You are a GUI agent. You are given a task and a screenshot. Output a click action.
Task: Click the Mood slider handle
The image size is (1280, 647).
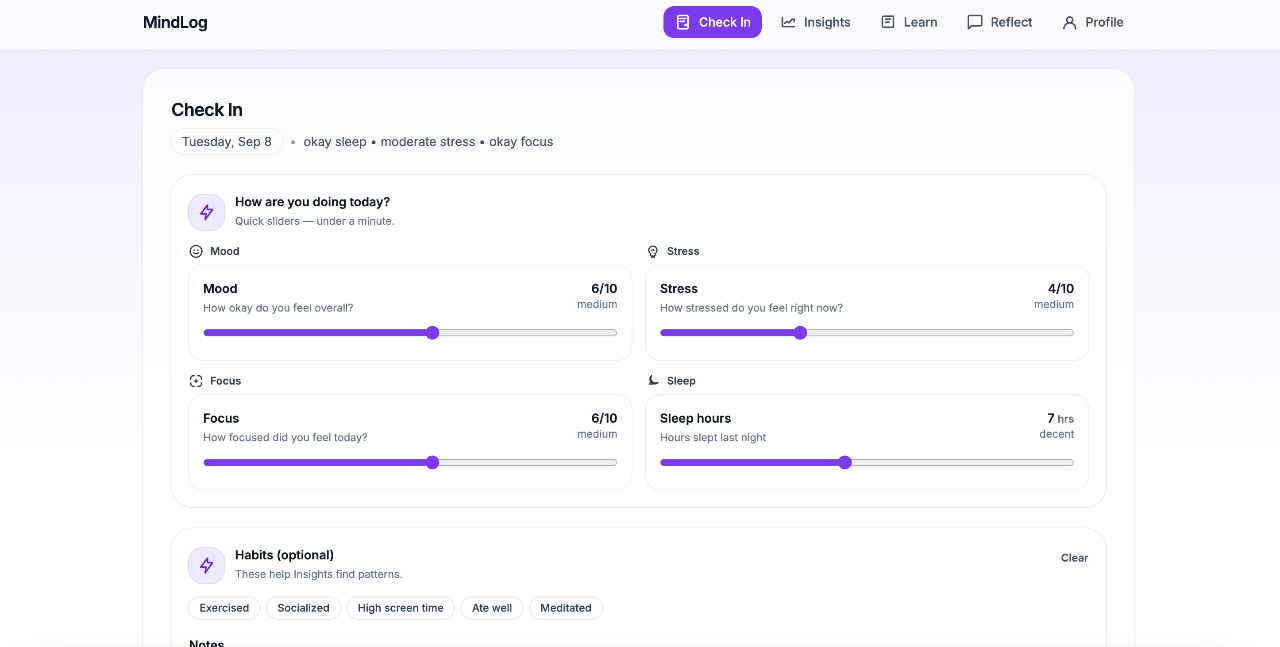pyautogui.click(x=432, y=333)
